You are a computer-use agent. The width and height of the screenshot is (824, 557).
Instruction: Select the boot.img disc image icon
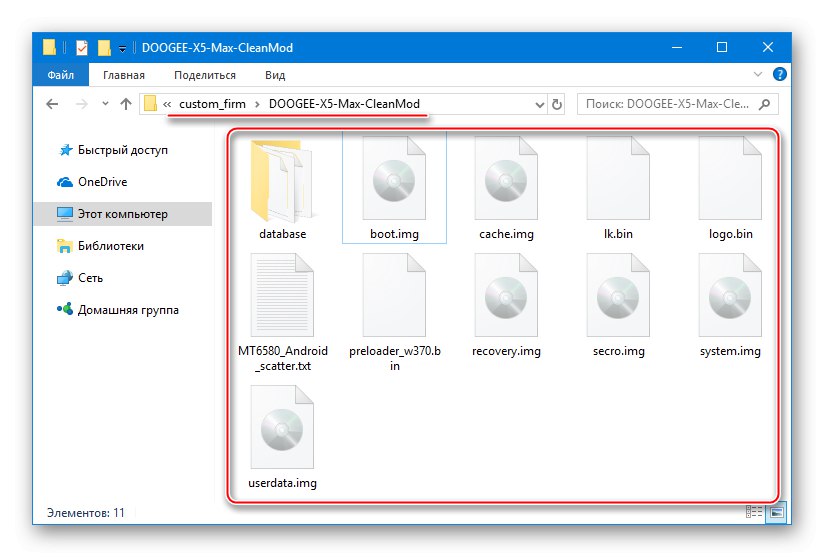(x=394, y=179)
